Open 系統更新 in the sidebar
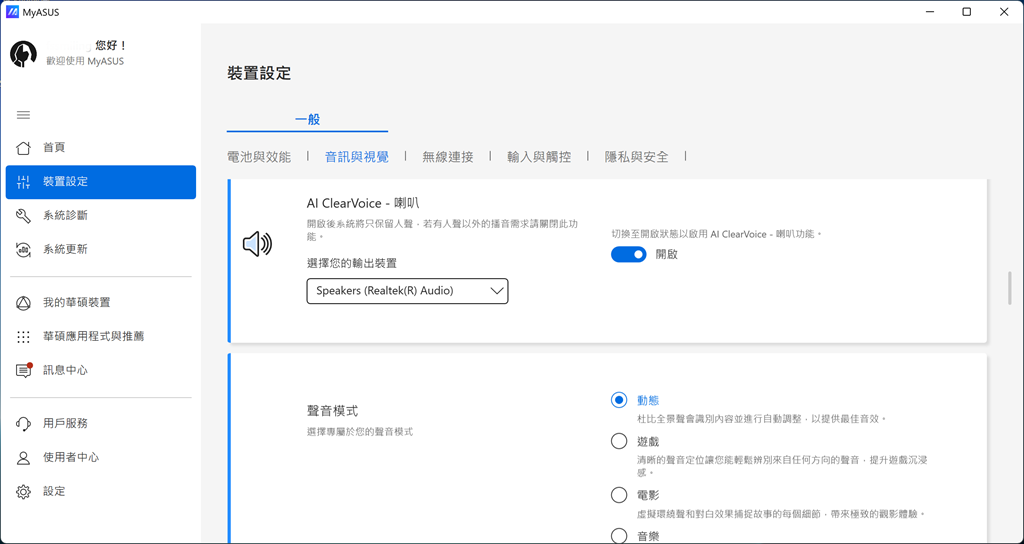The height and width of the screenshot is (544, 1024). pyautogui.click(x=101, y=249)
